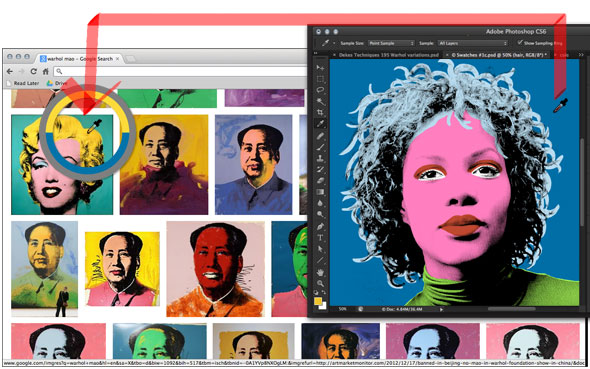Select the Eraser tool

(320, 181)
